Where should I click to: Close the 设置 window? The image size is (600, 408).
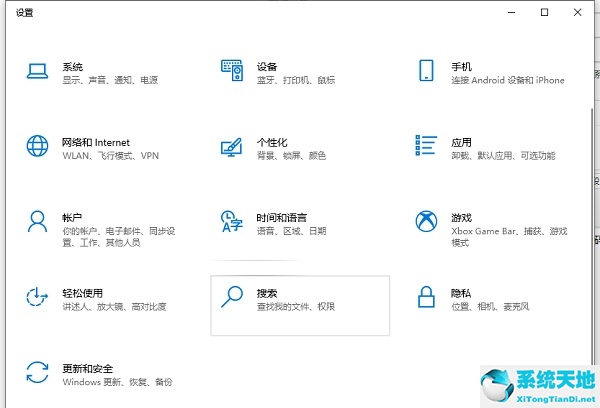(577, 13)
